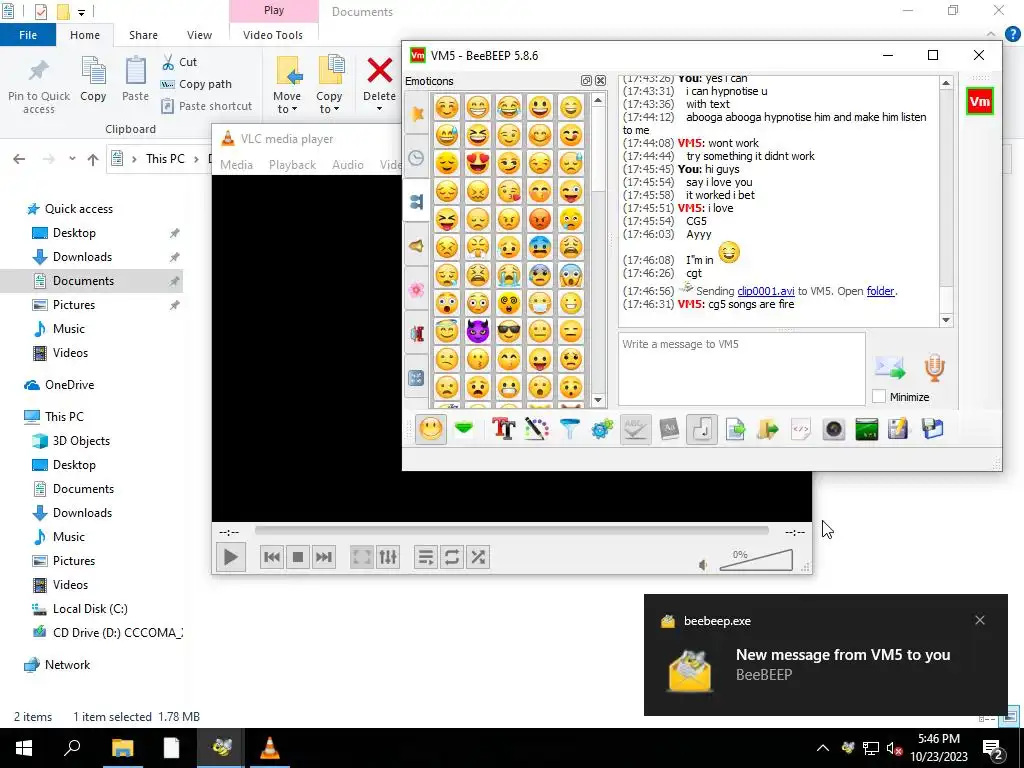
Task: Toggle VLC fullscreen button
Action: [362, 557]
